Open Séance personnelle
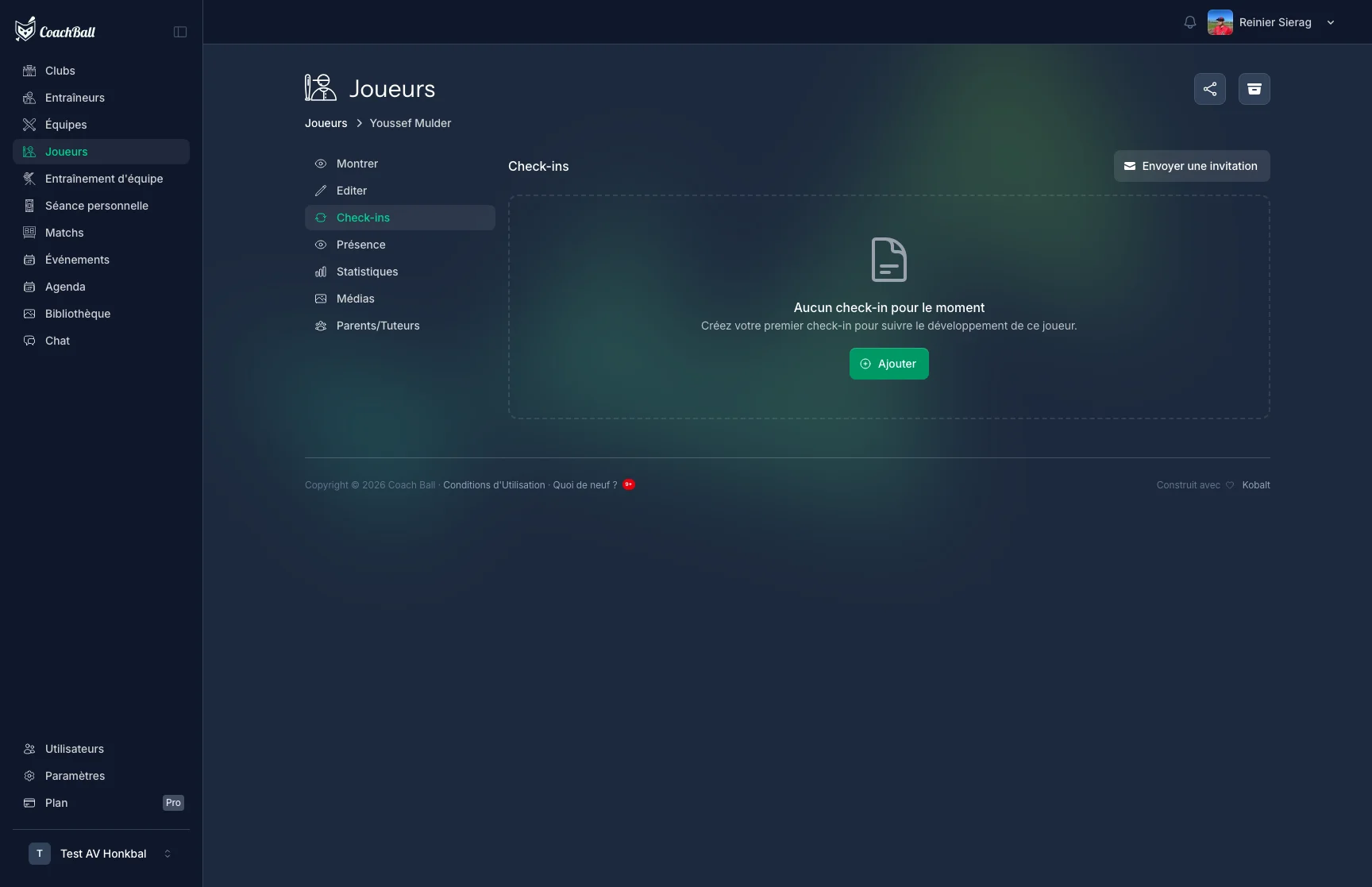1372x887 pixels. (x=101, y=206)
